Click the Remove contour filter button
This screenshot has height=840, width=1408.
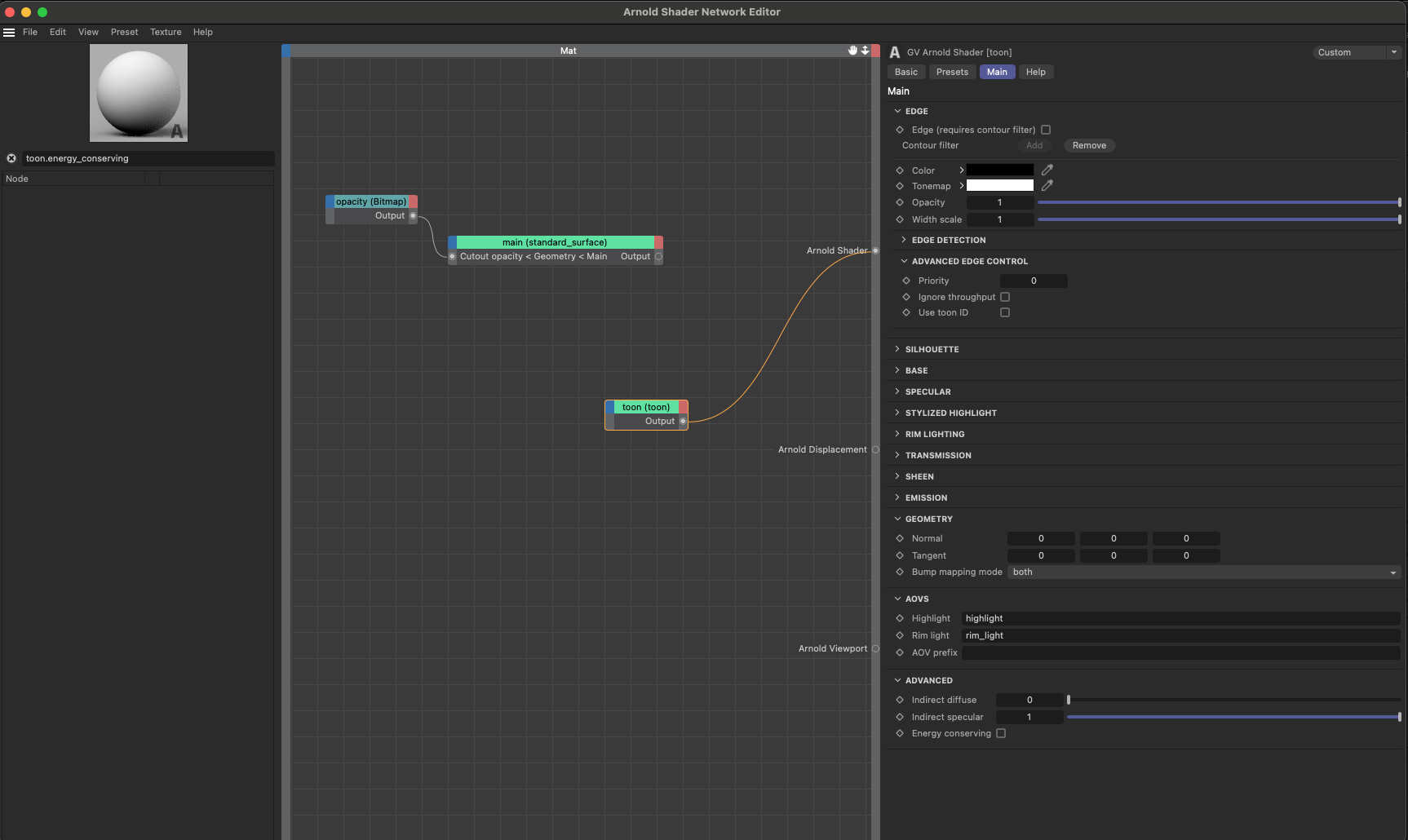(x=1089, y=145)
